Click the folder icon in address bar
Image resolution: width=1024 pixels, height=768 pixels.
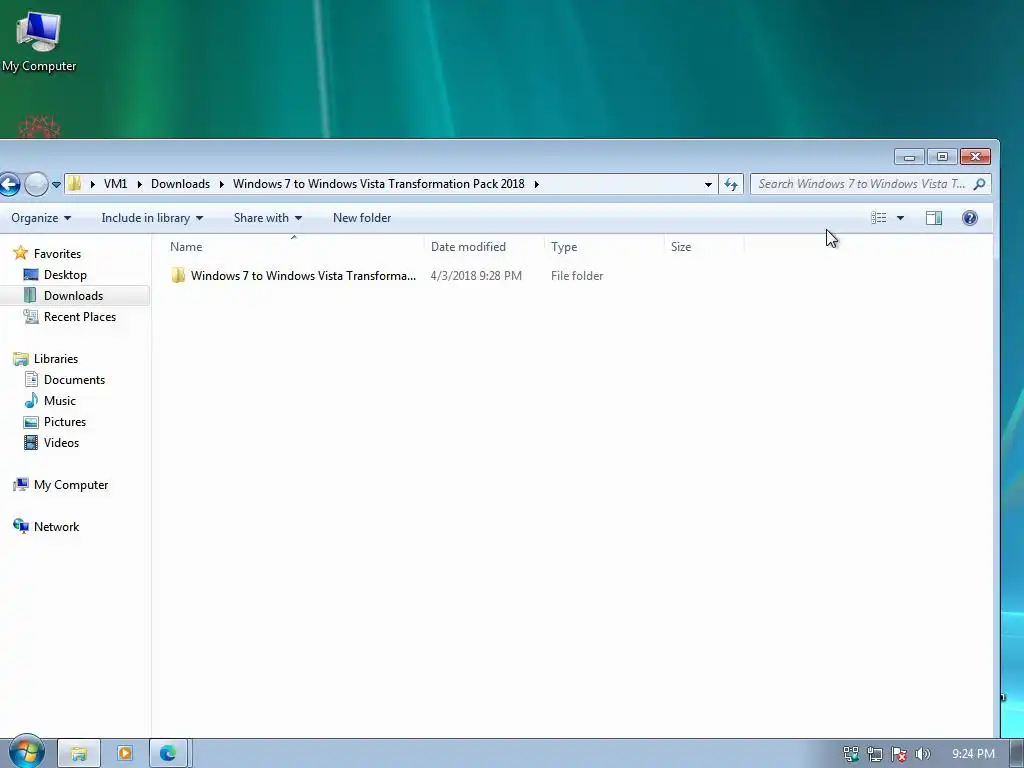click(x=75, y=184)
